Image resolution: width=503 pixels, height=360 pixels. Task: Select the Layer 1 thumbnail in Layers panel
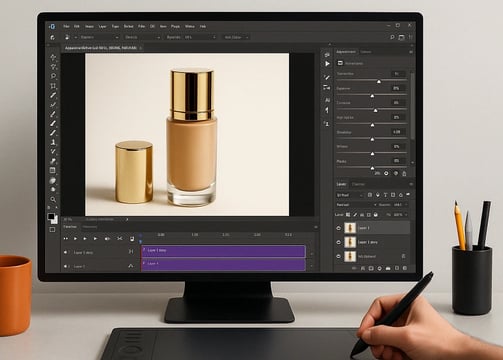(350, 228)
